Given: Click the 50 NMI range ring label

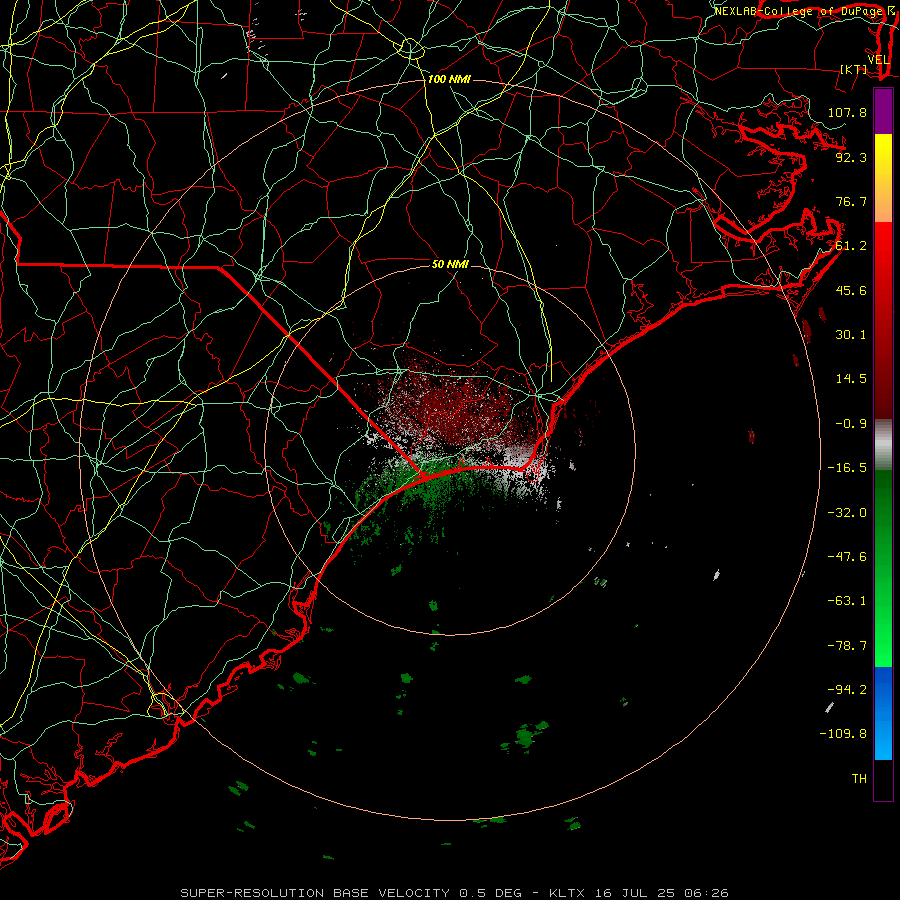Looking at the screenshot, I should [450, 264].
